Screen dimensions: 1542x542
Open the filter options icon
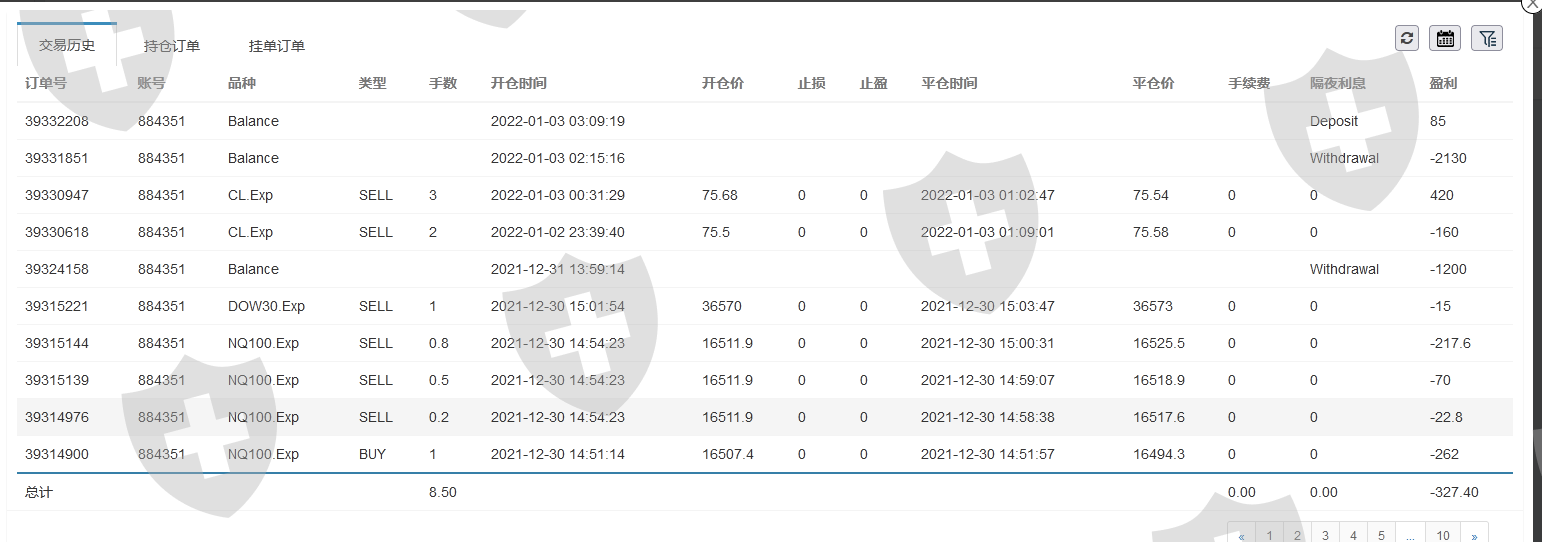(1487, 38)
